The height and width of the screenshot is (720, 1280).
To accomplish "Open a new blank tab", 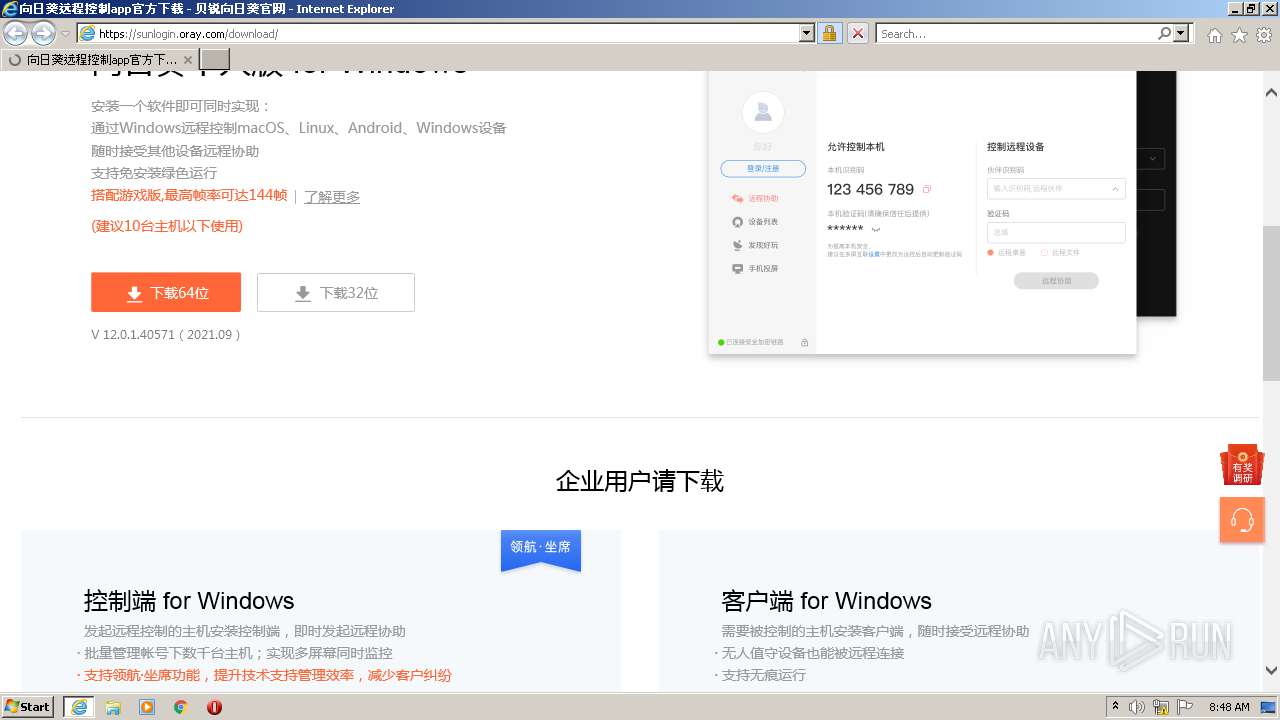I will [x=215, y=59].
